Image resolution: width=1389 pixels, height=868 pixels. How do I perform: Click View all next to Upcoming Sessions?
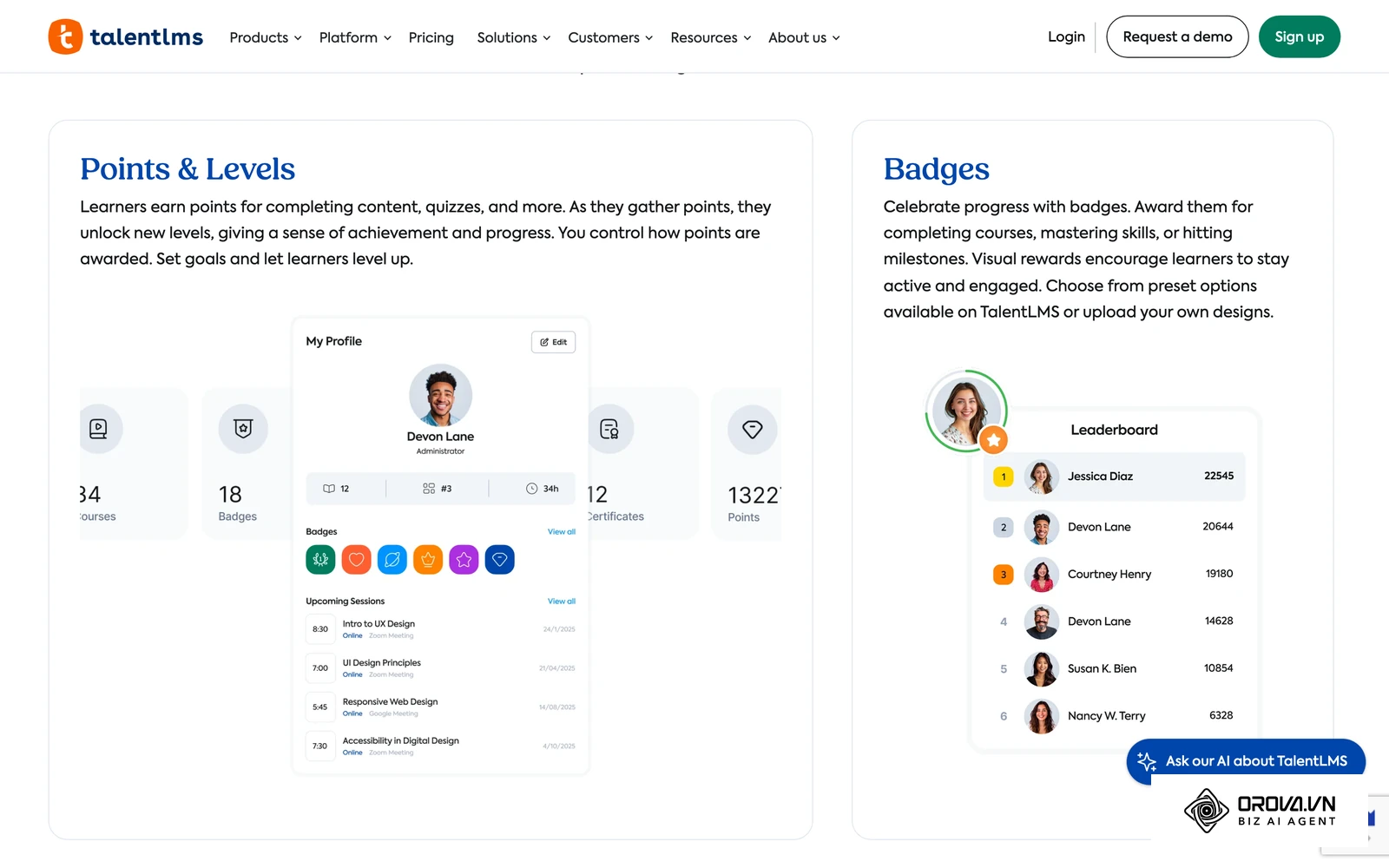pyautogui.click(x=562, y=601)
